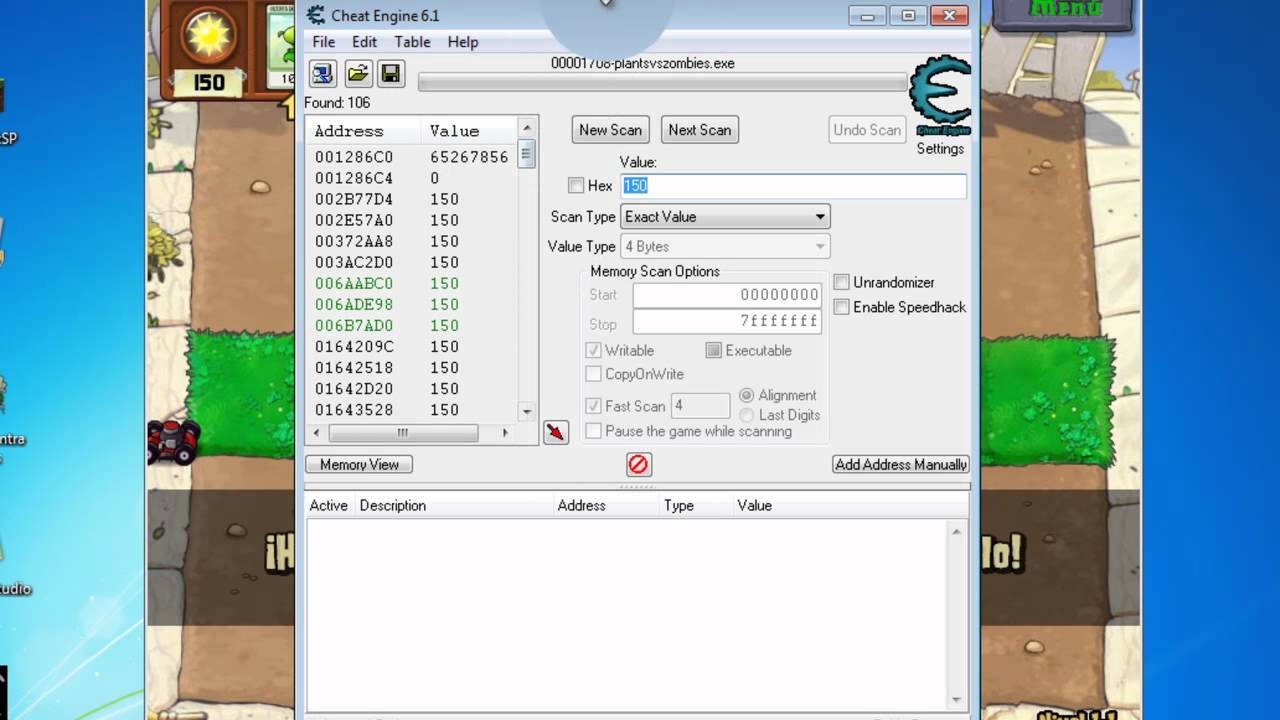Open the File menu
1280x720 pixels.
click(323, 42)
